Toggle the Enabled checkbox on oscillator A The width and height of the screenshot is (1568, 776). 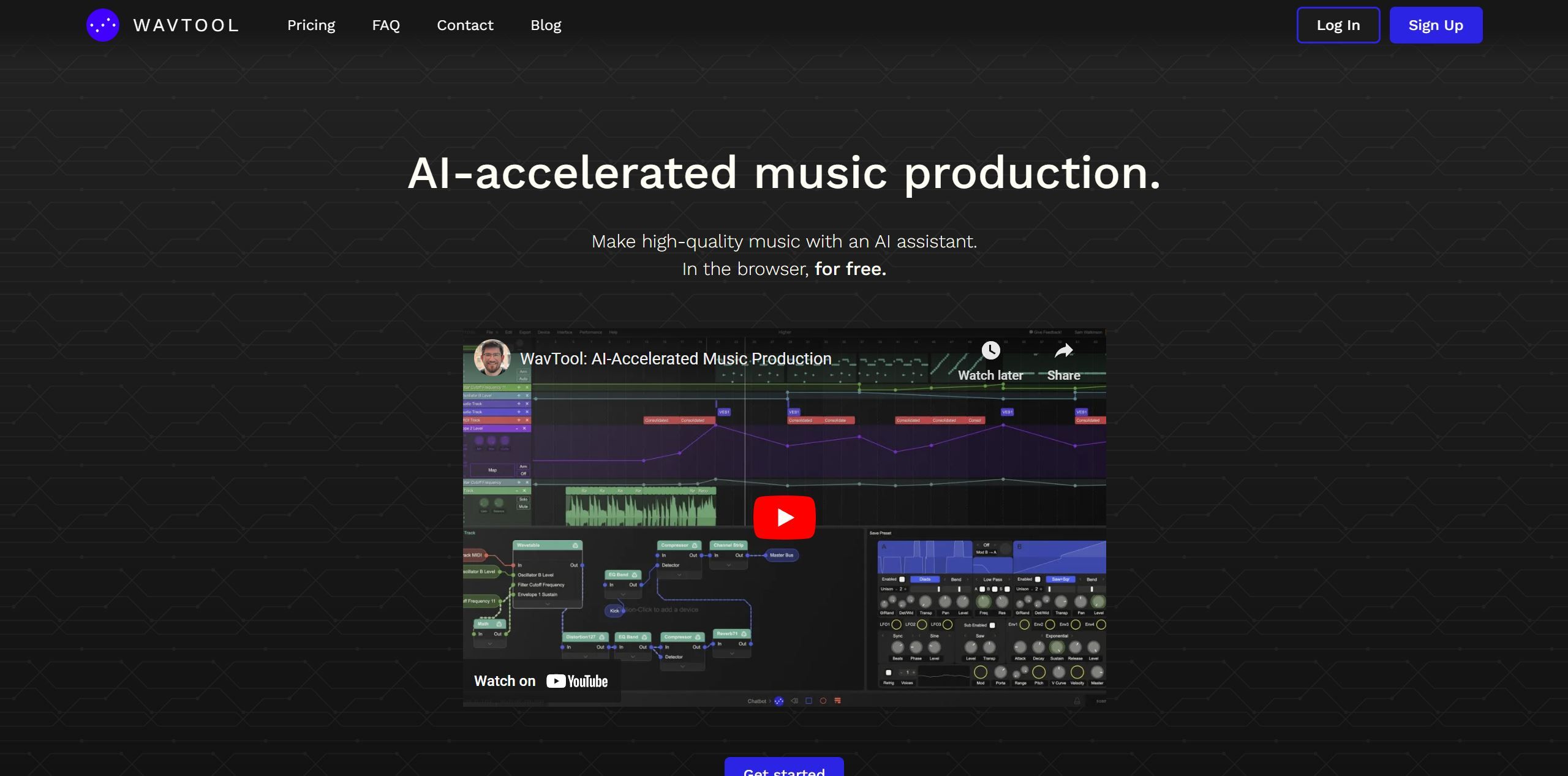click(x=902, y=579)
